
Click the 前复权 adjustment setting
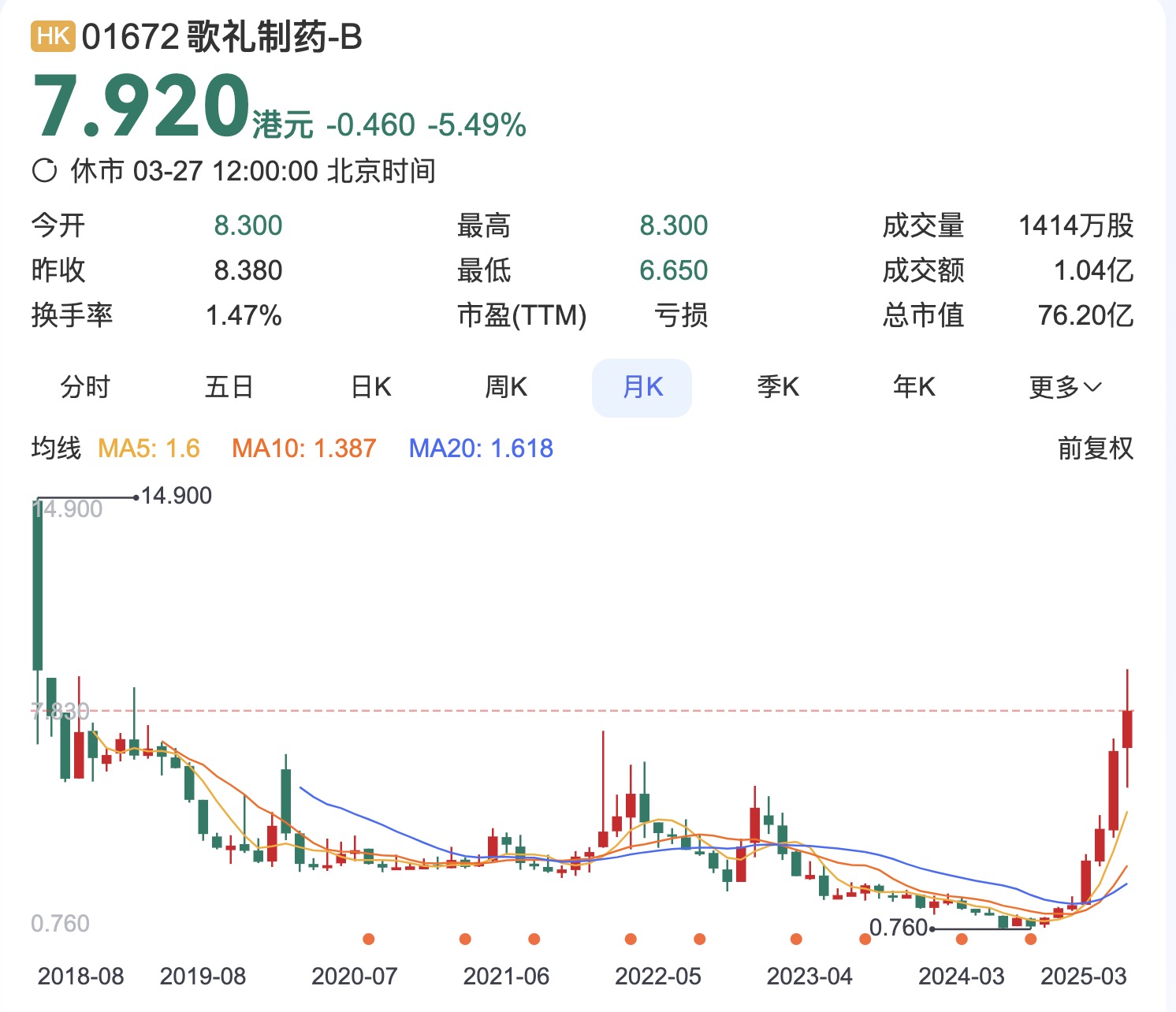click(1096, 448)
